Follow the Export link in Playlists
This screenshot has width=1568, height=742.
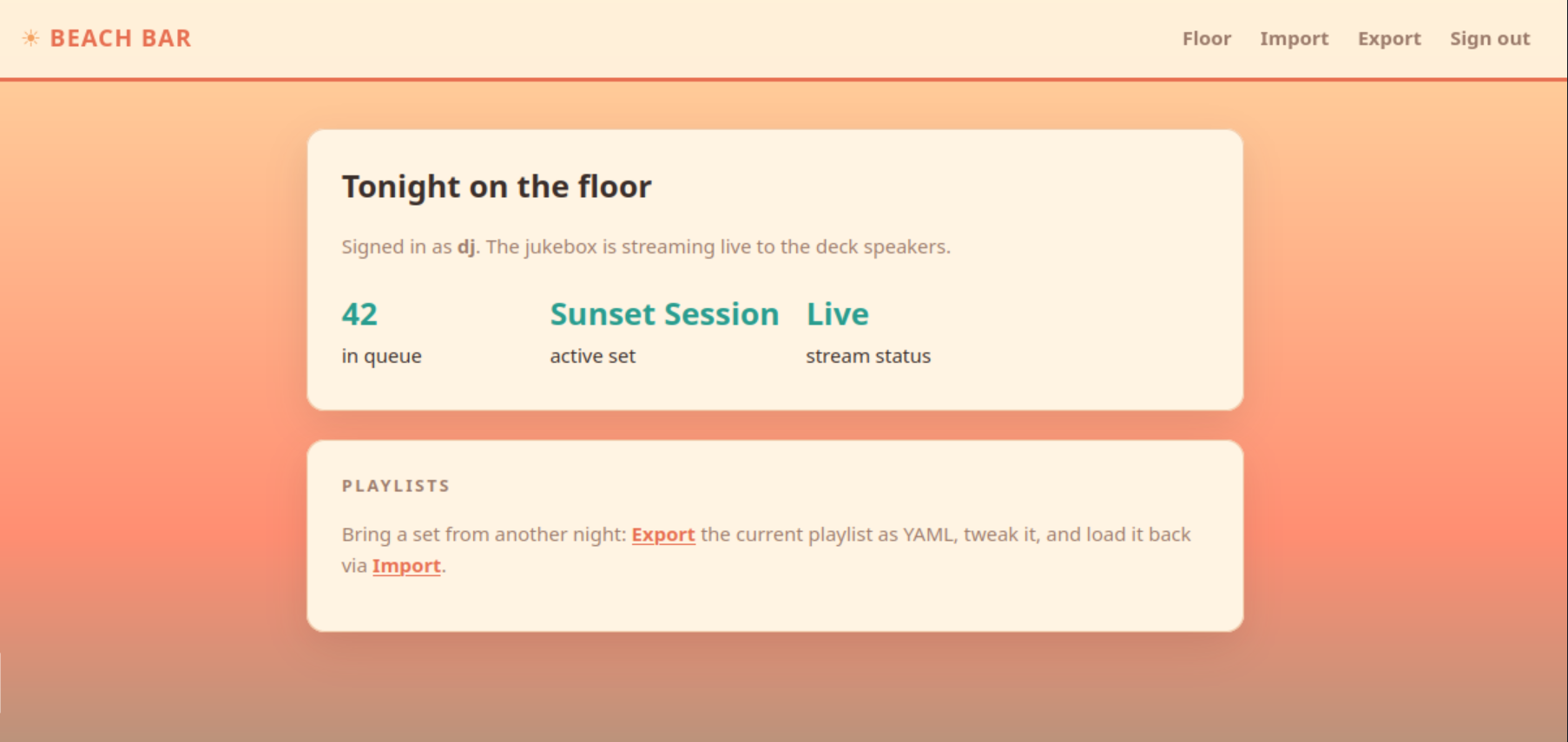click(663, 535)
